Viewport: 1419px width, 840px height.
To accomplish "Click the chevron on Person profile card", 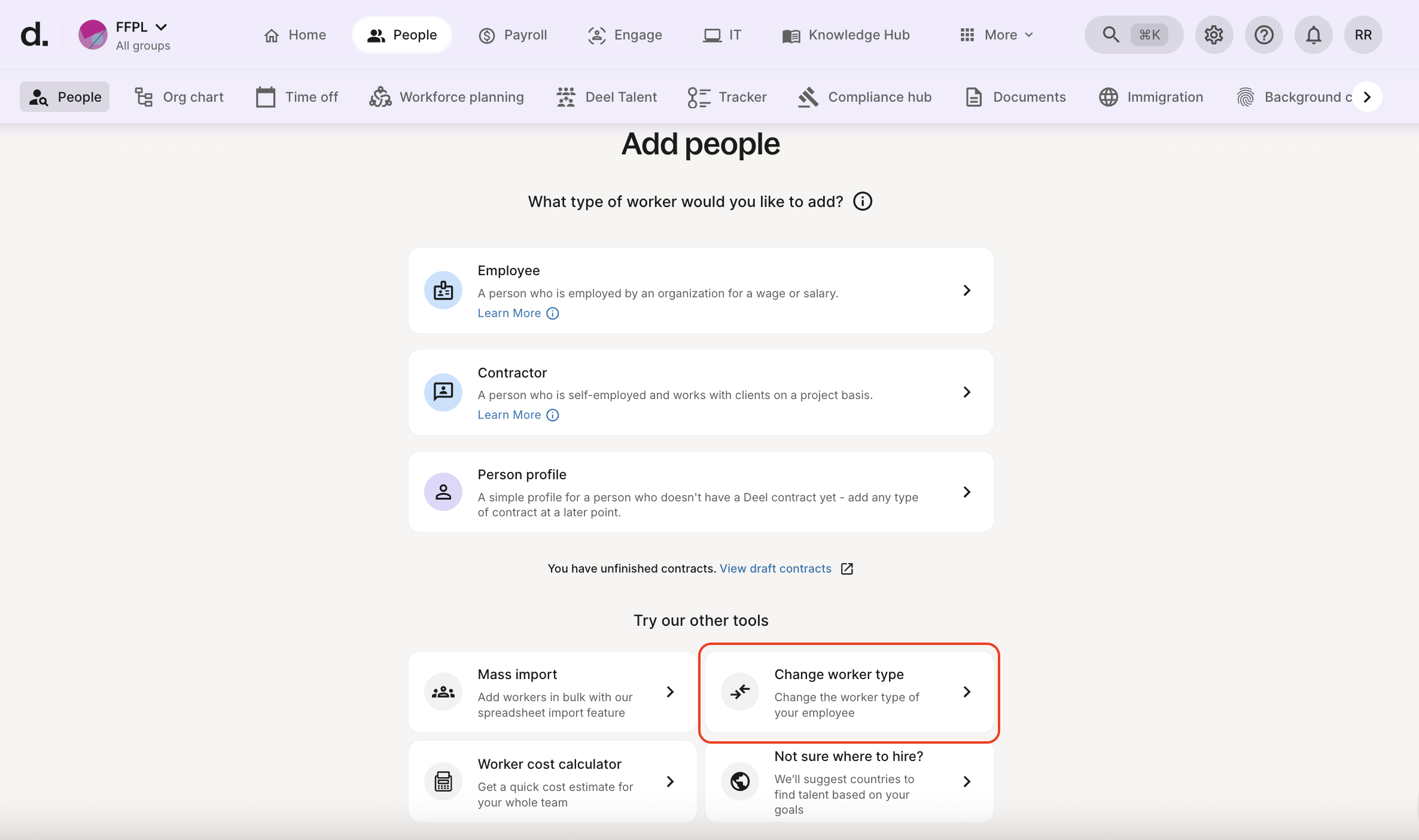I will [x=967, y=492].
